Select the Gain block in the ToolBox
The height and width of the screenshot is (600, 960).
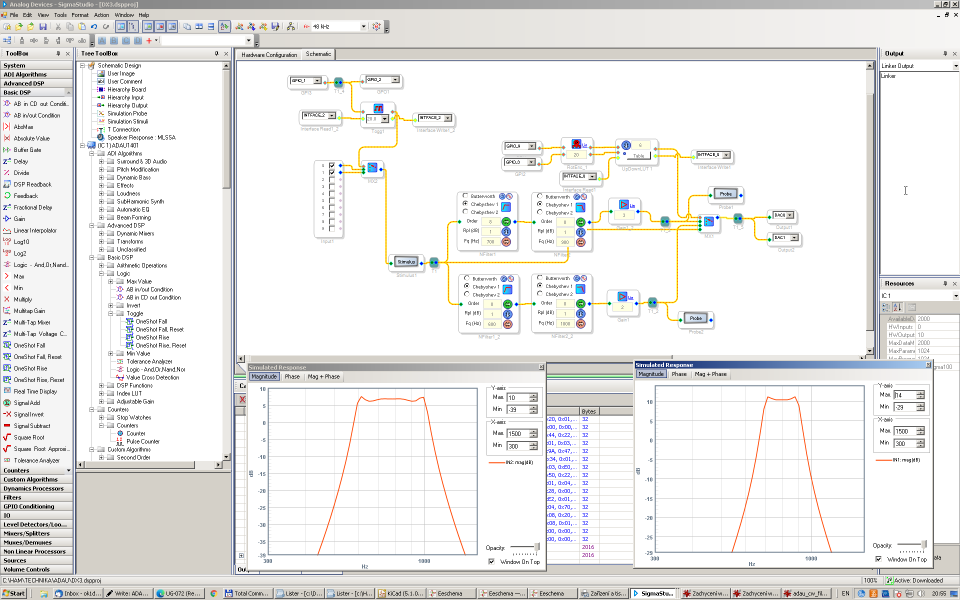click(20, 219)
